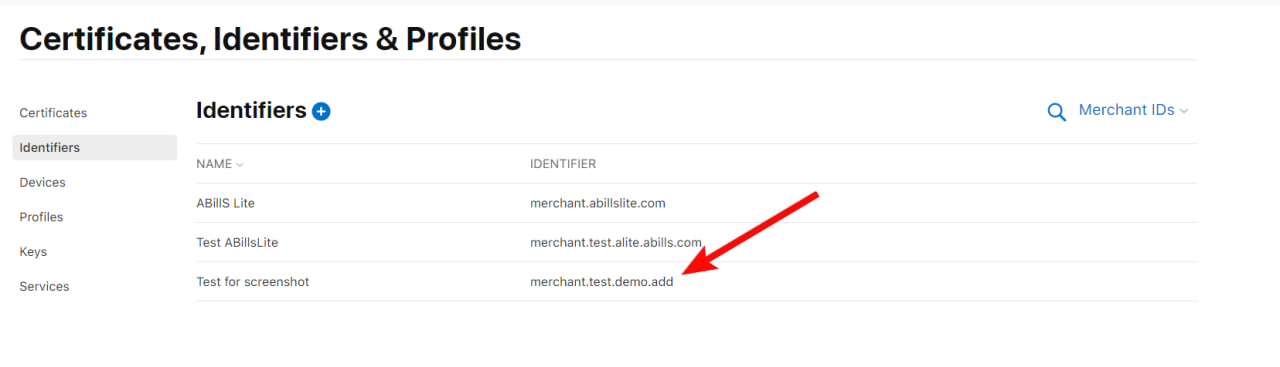Viewport: 1280px width, 367px height.
Task: Click merchant.test.demo.add identifier
Action: click(x=601, y=282)
